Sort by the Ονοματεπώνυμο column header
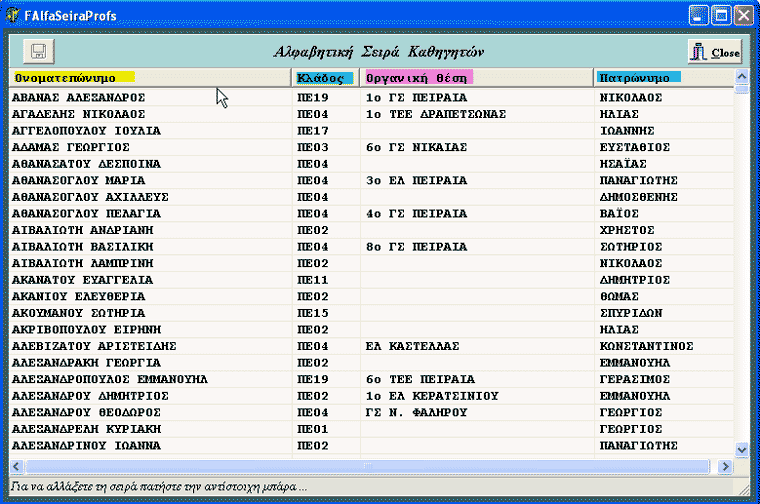Screen dimensions: 760x504 click(x=74, y=77)
